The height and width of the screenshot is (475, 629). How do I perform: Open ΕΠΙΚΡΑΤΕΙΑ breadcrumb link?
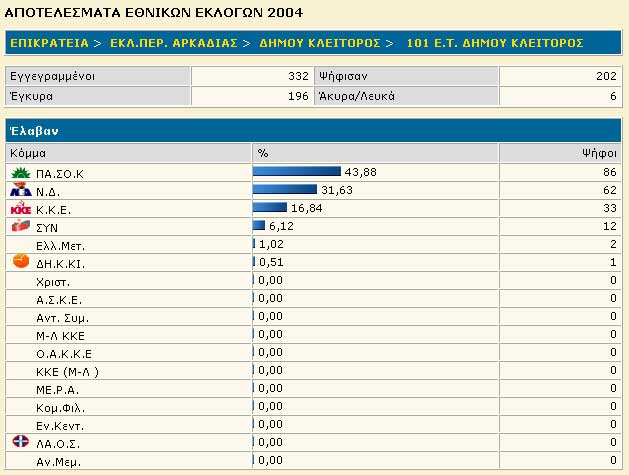[x=49, y=43]
